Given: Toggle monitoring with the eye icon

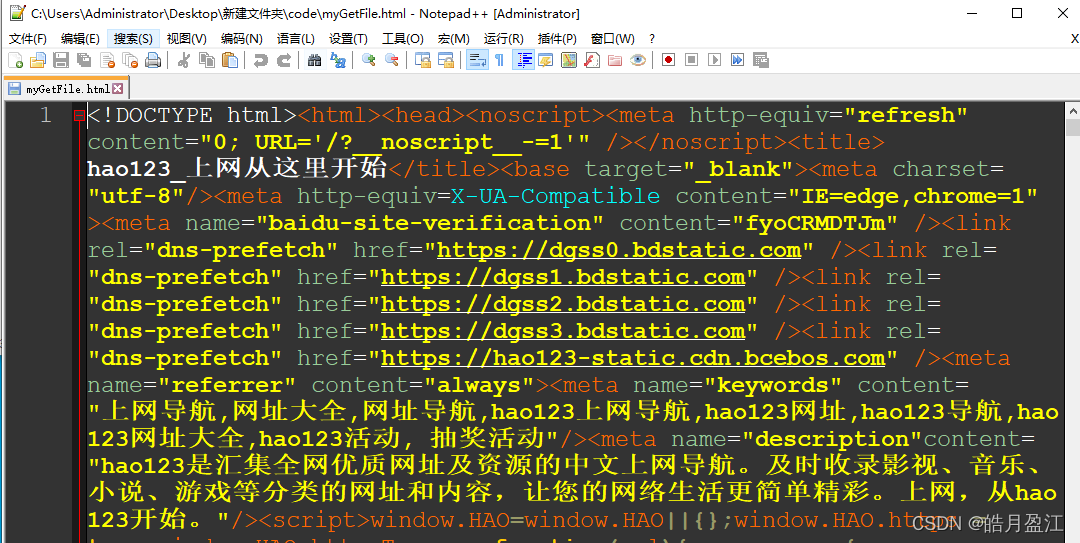Looking at the screenshot, I should tap(638, 61).
